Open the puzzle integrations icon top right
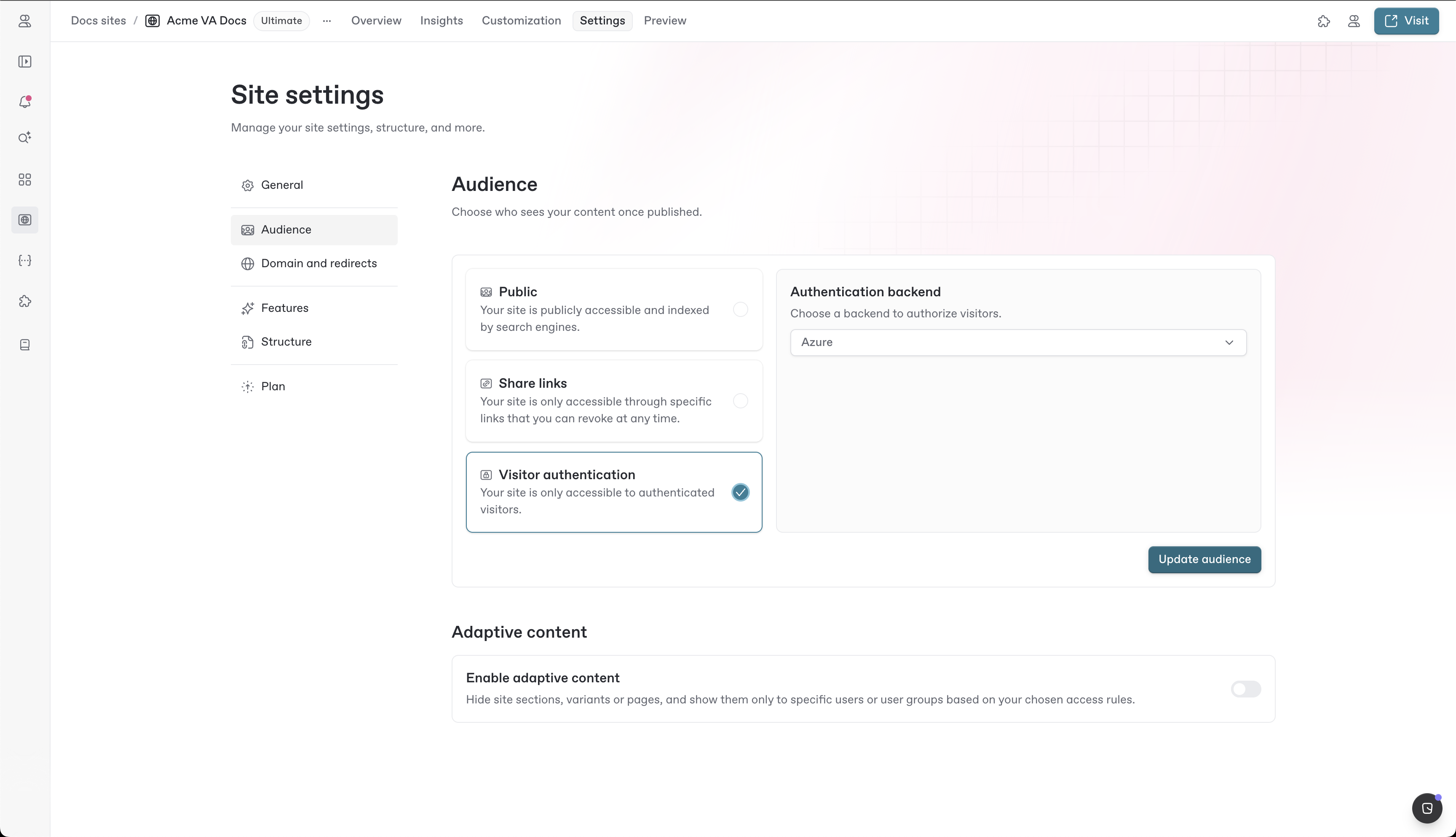1456x837 pixels. (1323, 21)
